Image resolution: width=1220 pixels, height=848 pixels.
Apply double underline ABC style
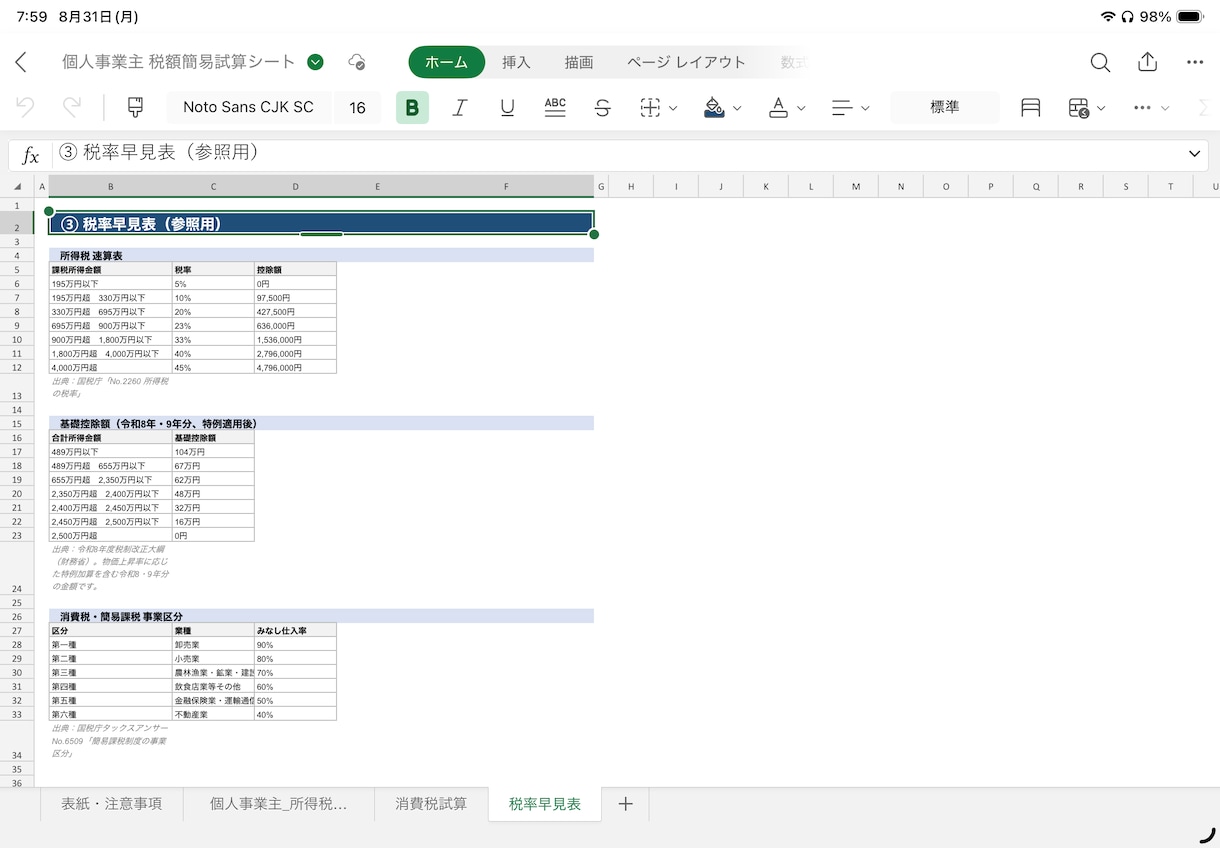[555, 107]
